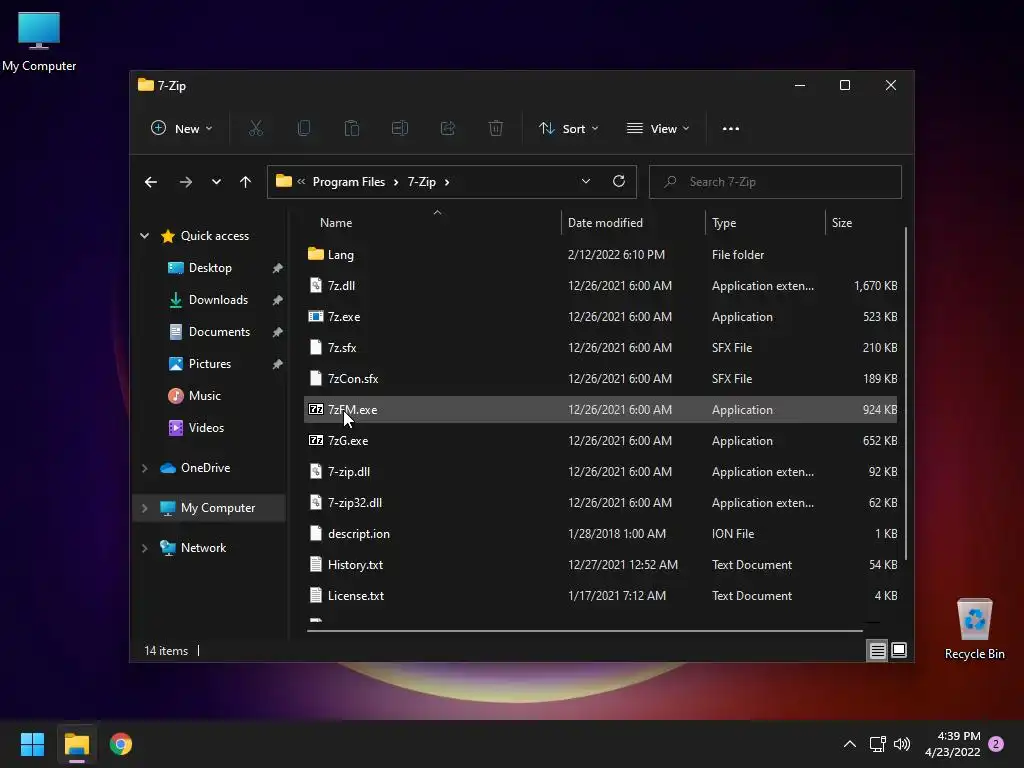Select the 7zCon.sfx file name
The image size is (1024, 768).
point(353,379)
